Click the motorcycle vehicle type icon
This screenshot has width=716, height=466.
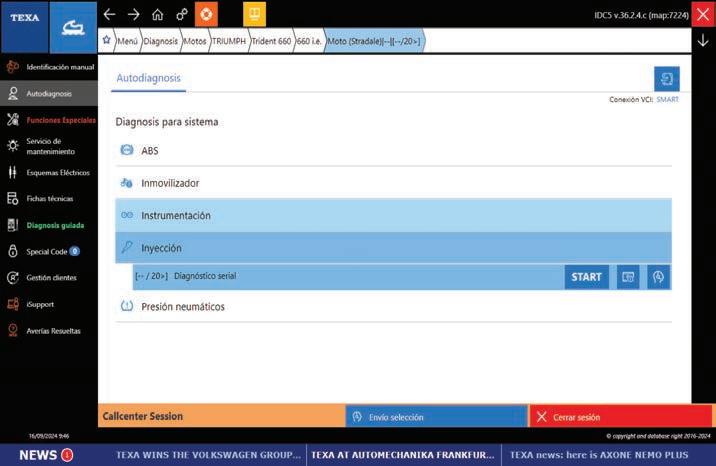(x=73, y=26)
